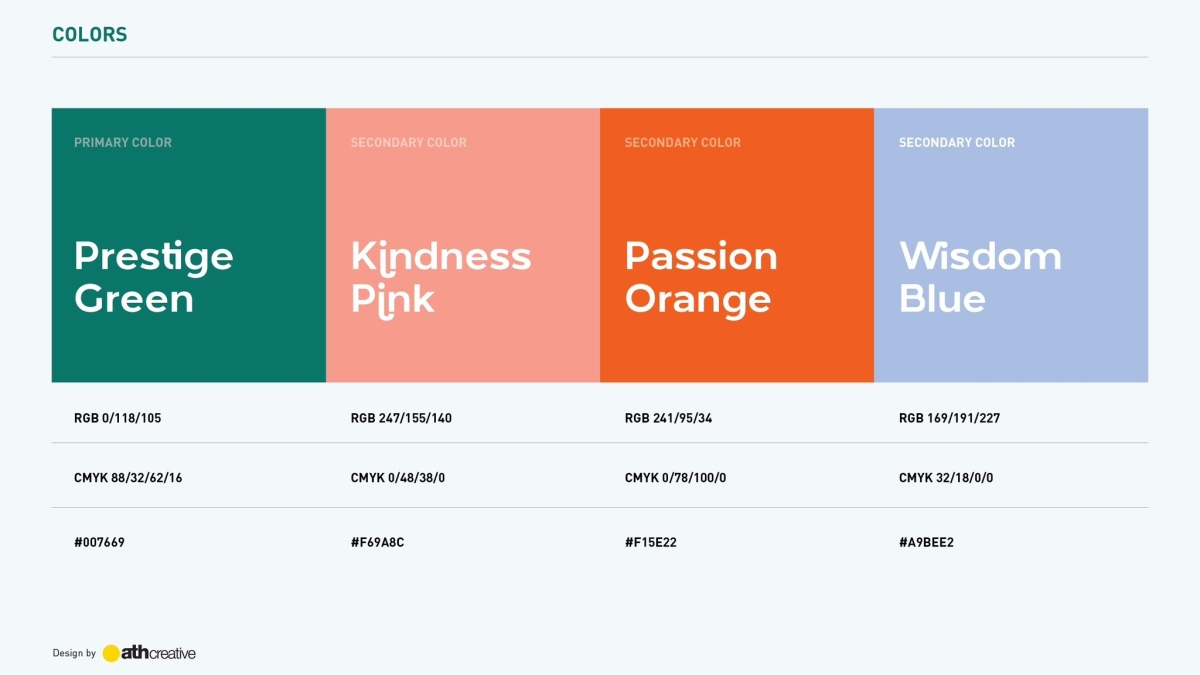Select the RGB 247/155/140 value

coord(401,418)
